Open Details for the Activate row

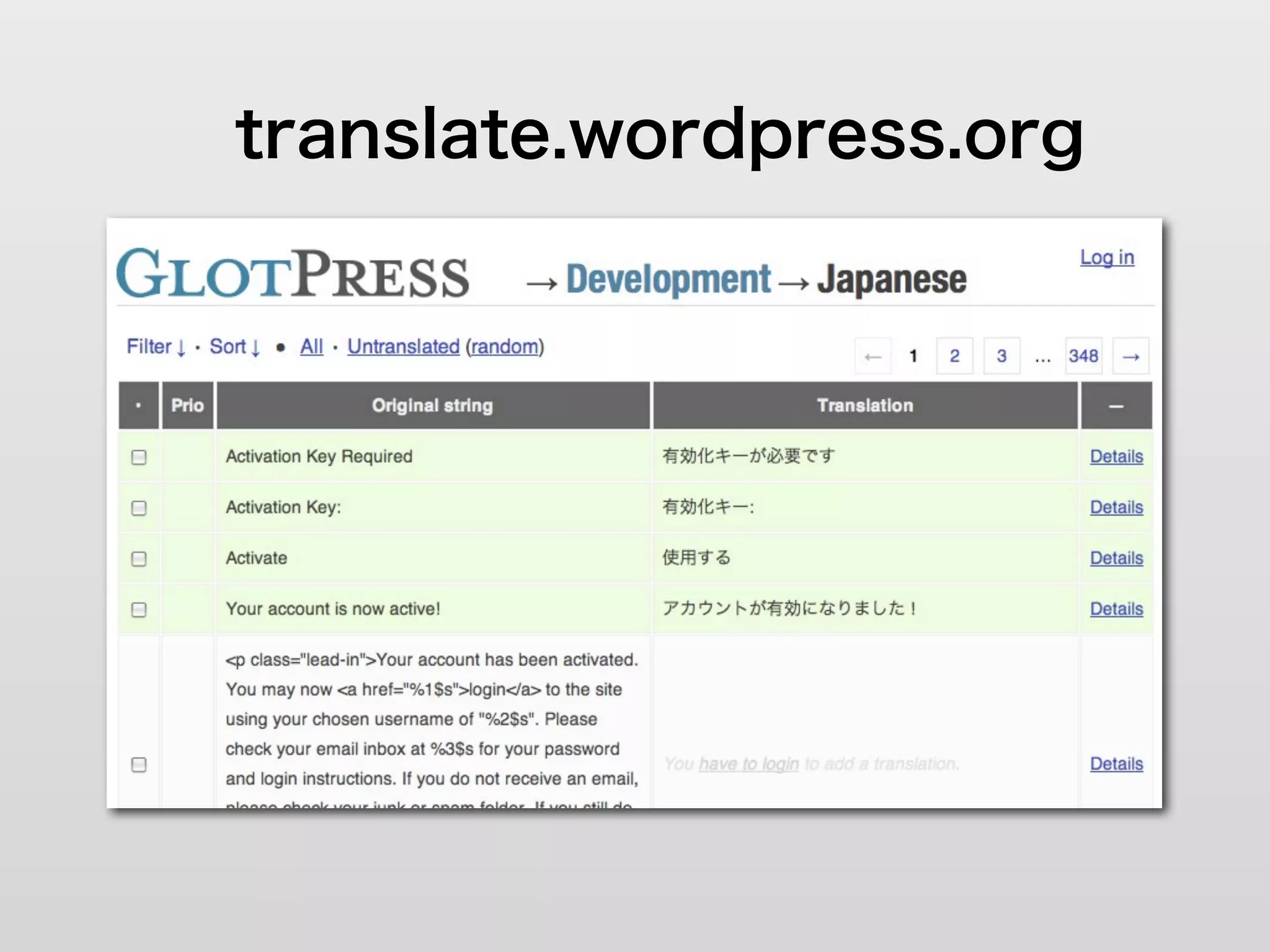pyautogui.click(x=1116, y=558)
